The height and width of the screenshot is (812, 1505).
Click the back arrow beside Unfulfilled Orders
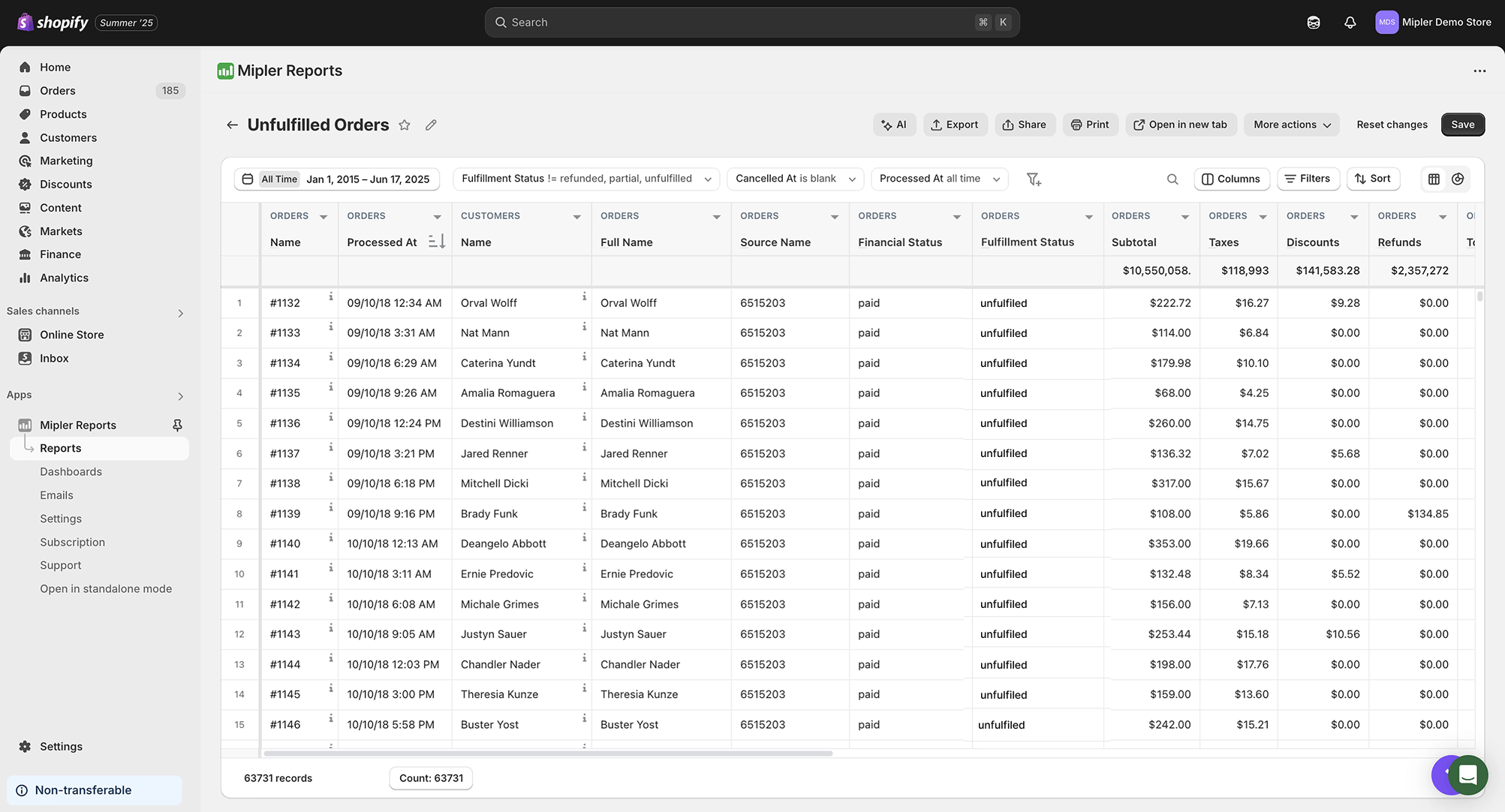pos(232,125)
